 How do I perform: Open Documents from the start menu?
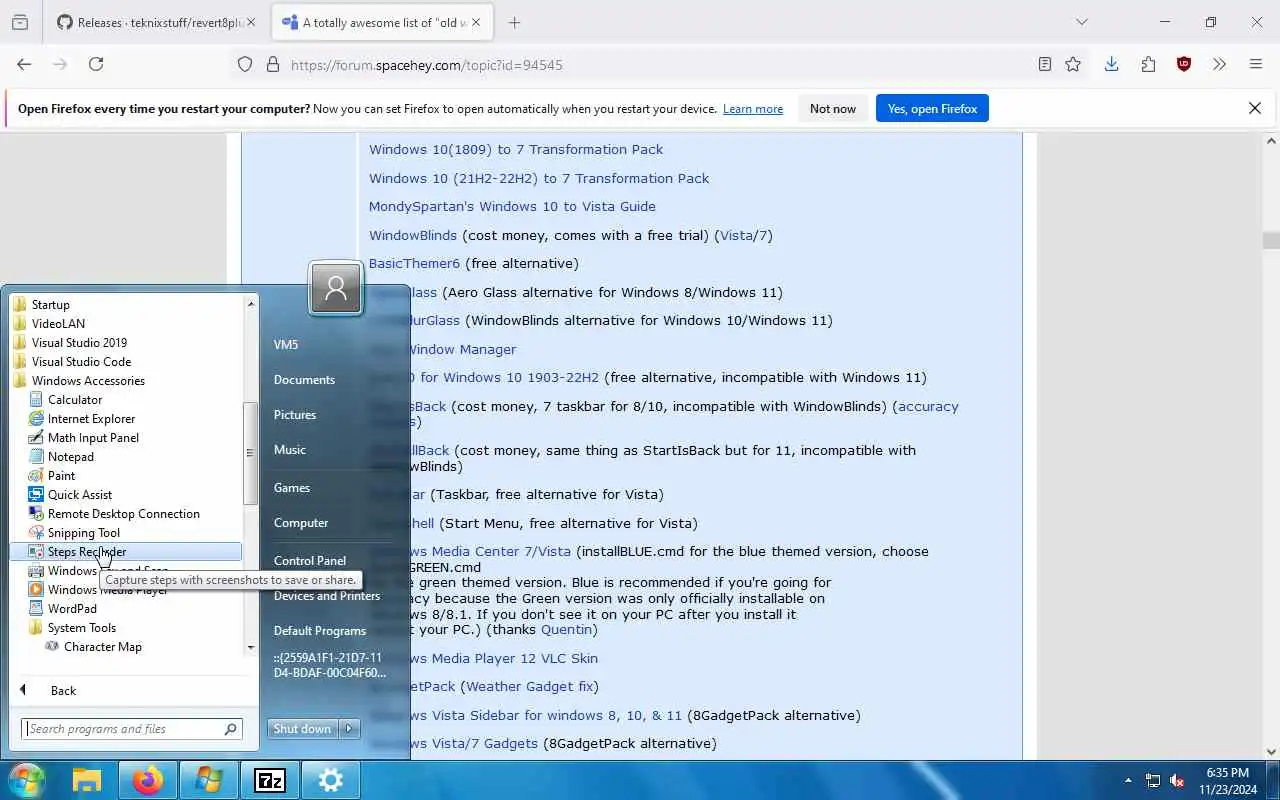(x=304, y=380)
